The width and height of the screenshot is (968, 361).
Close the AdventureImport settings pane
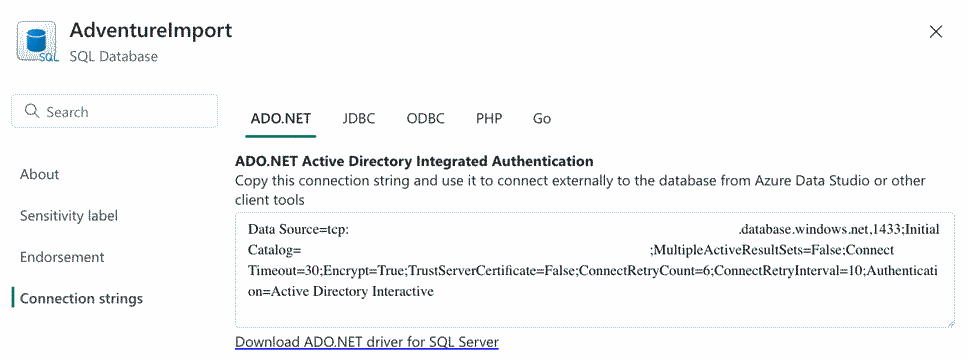936,32
